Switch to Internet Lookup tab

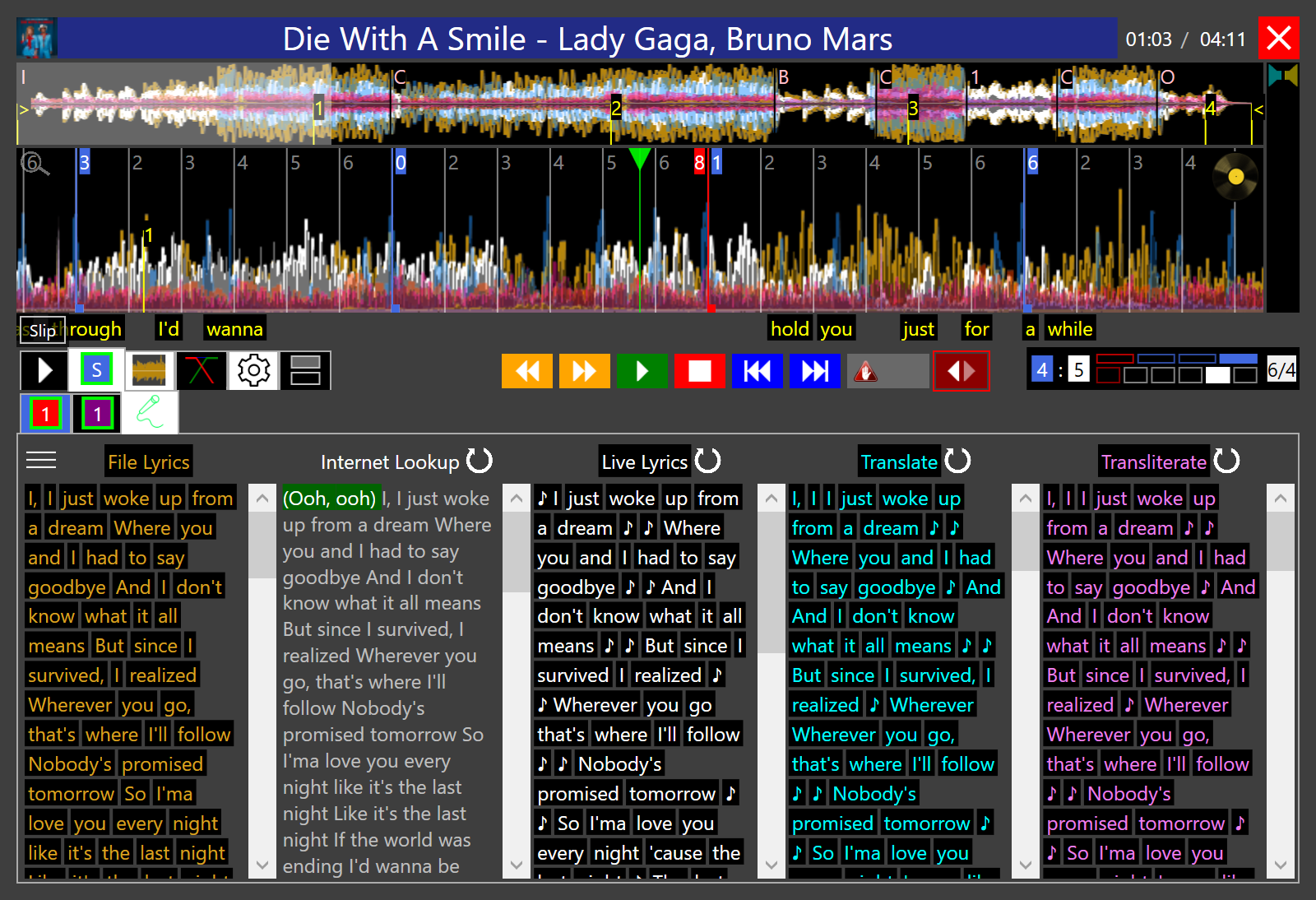click(x=390, y=462)
